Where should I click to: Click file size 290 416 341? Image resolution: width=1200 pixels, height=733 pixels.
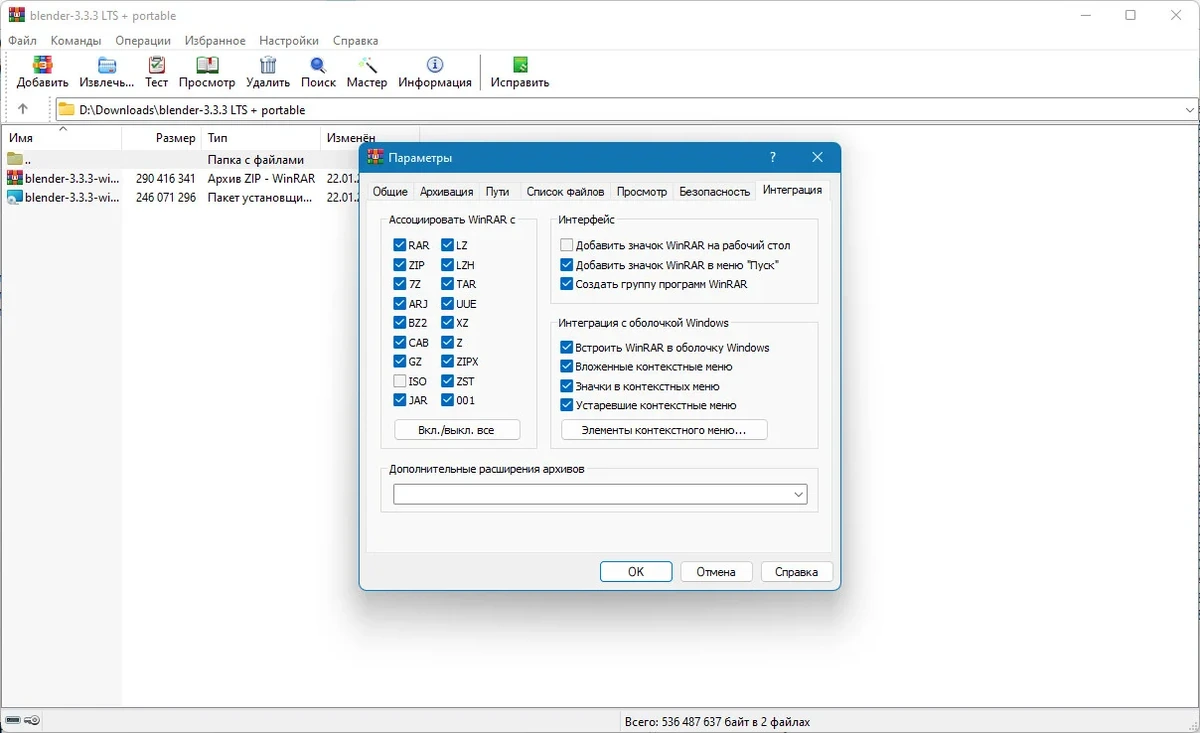pyautogui.click(x=165, y=178)
